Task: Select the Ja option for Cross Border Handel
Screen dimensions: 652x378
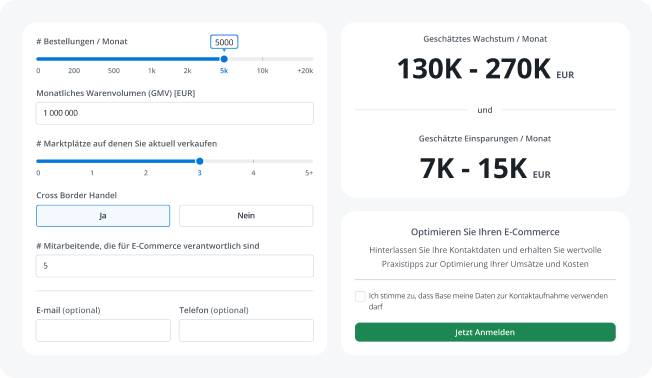Action: click(x=103, y=216)
